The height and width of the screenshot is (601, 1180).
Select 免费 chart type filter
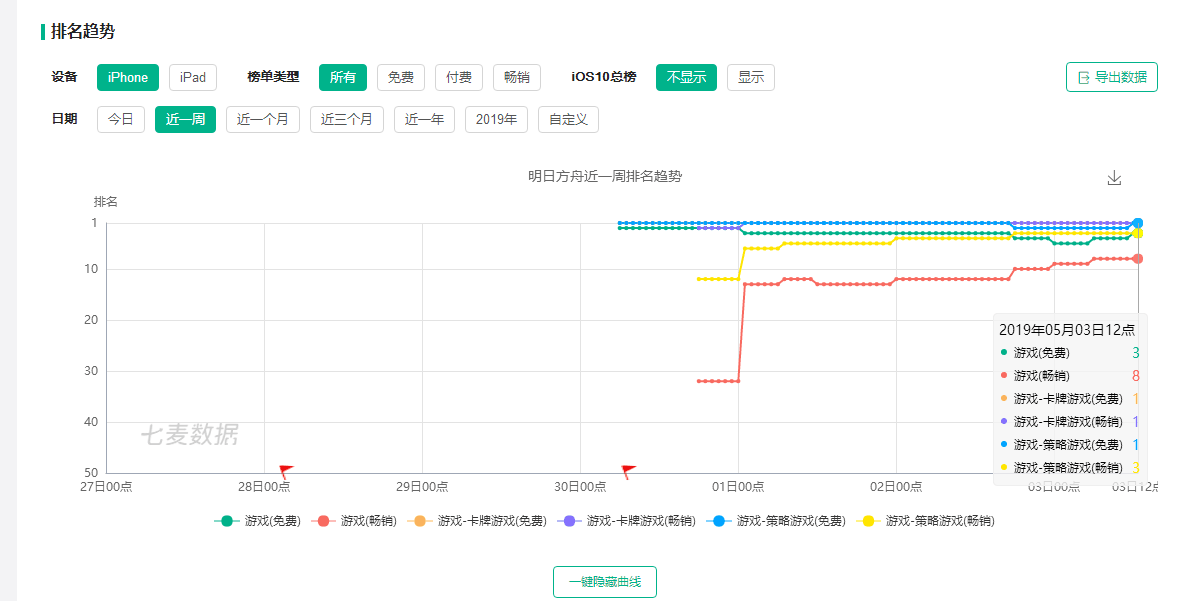click(400, 77)
